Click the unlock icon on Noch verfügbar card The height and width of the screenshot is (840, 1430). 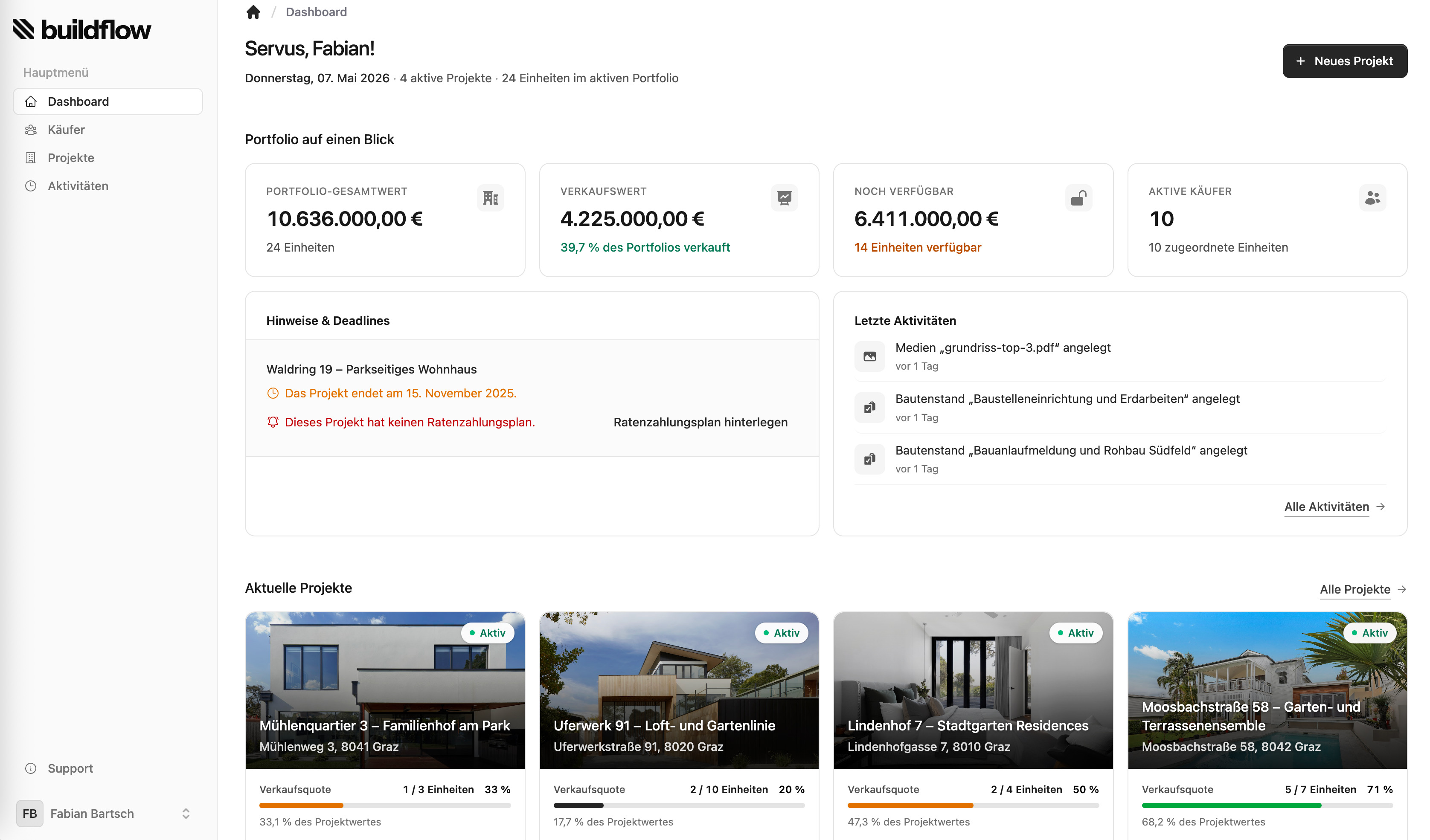point(1079,198)
